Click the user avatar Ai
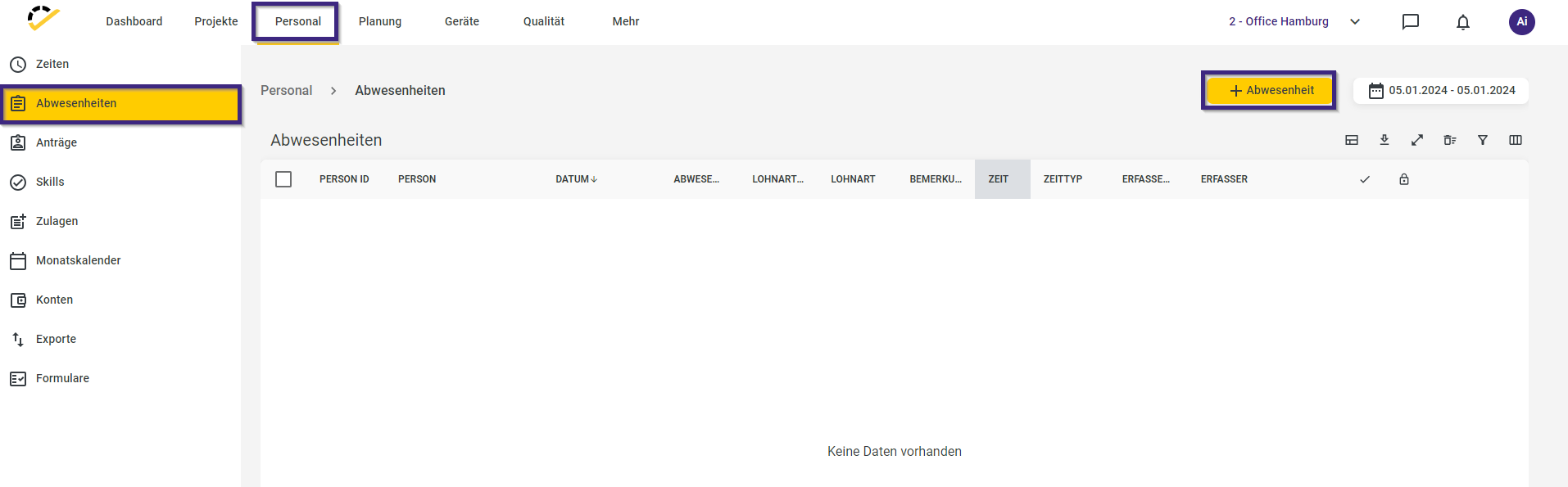 pos(1521,22)
